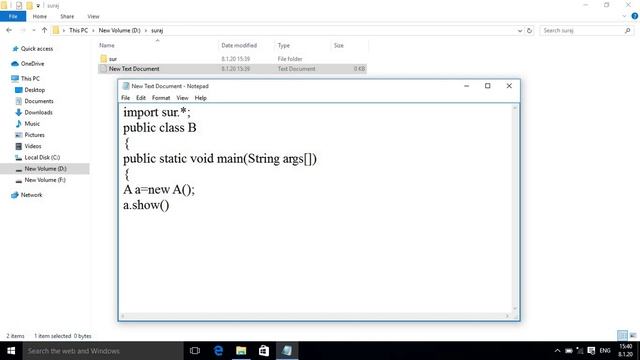Viewport: 640px width, 360px height.
Task: Sort files by Size column
Action: click(x=339, y=45)
